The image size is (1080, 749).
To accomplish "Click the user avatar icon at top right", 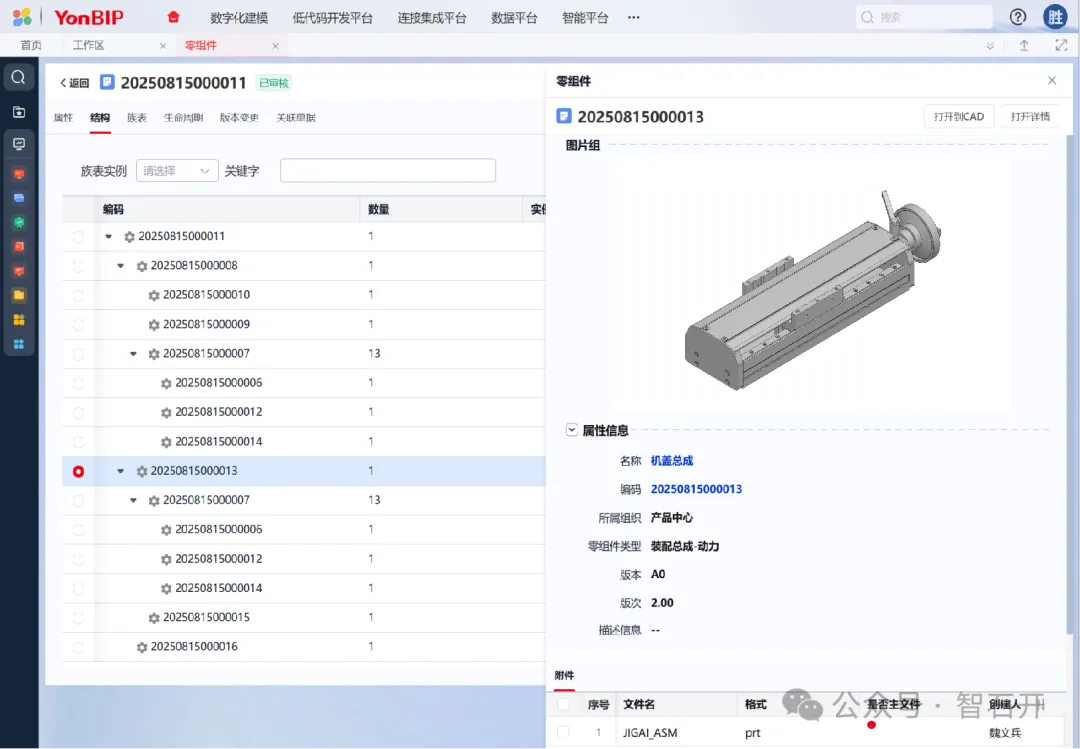I will (x=1055, y=17).
